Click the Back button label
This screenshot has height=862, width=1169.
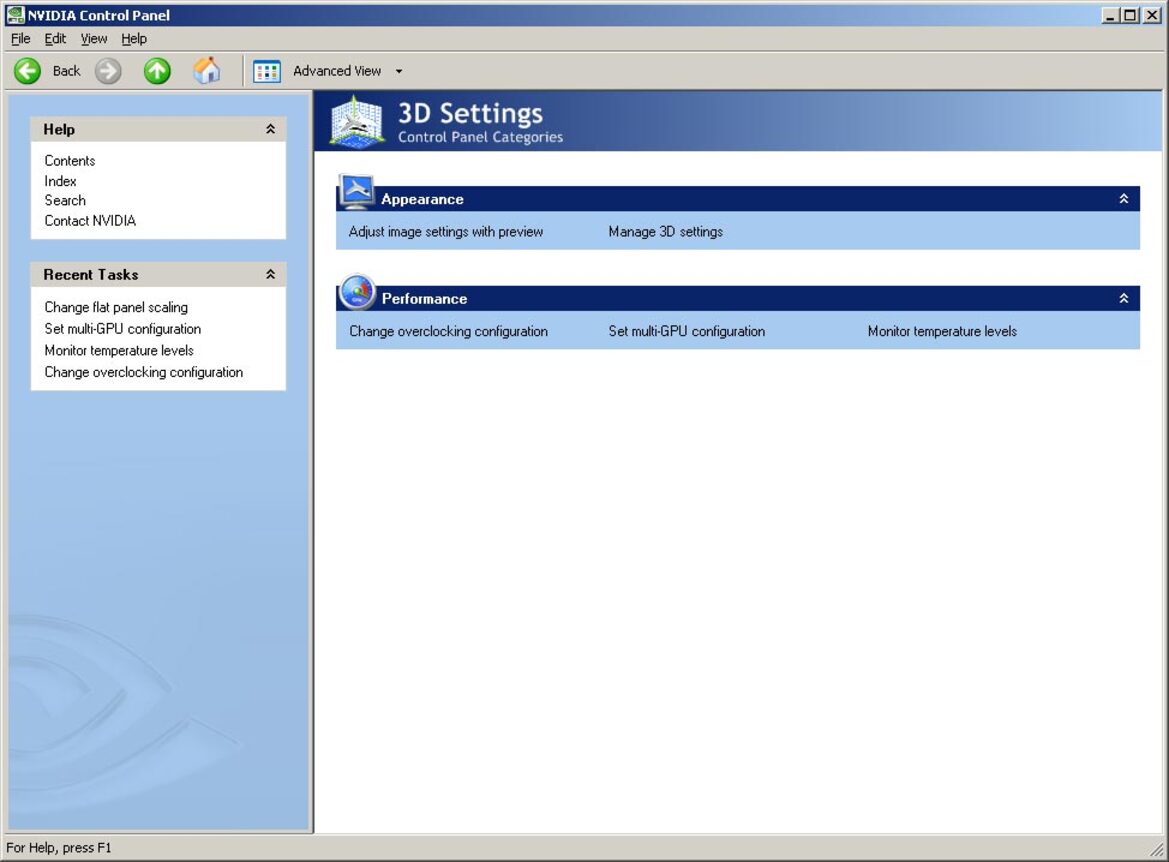pyautogui.click(x=66, y=72)
